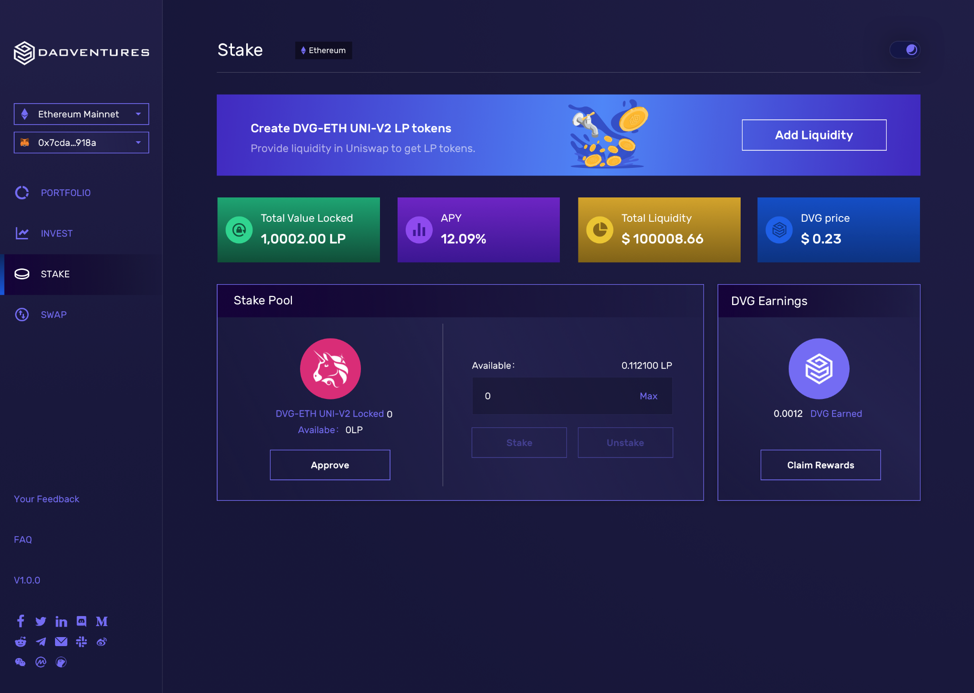Toggle the dark mode switch
974x693 pixels.
(x=904, y=50)
